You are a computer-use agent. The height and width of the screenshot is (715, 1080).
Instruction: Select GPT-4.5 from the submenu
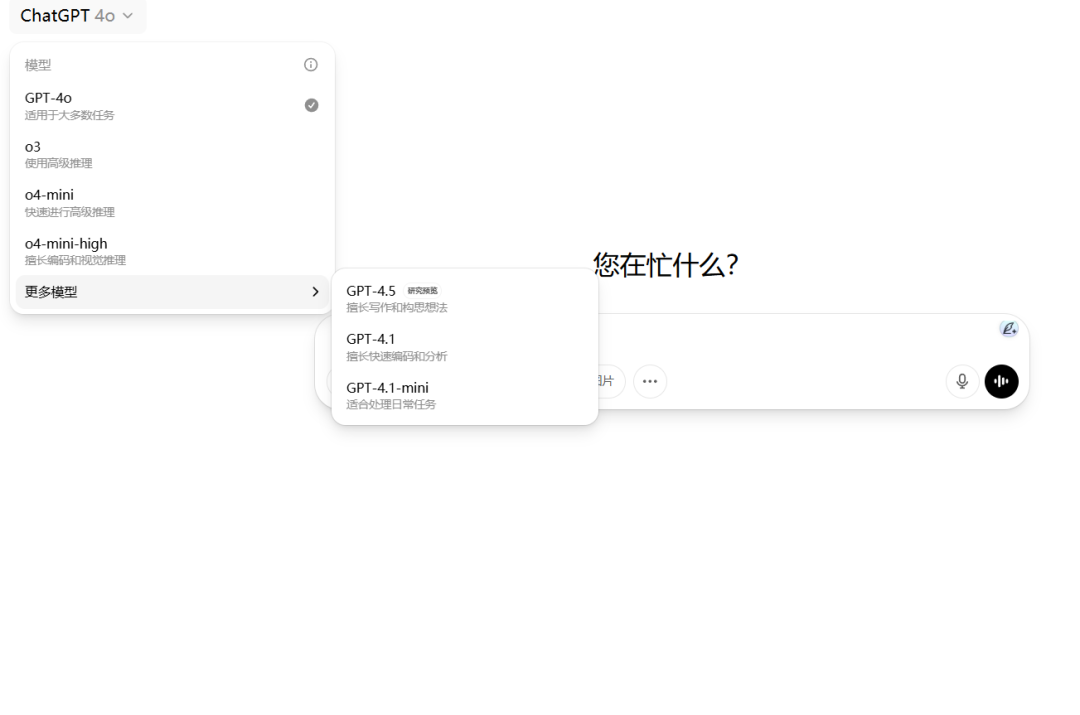[465, 298]
